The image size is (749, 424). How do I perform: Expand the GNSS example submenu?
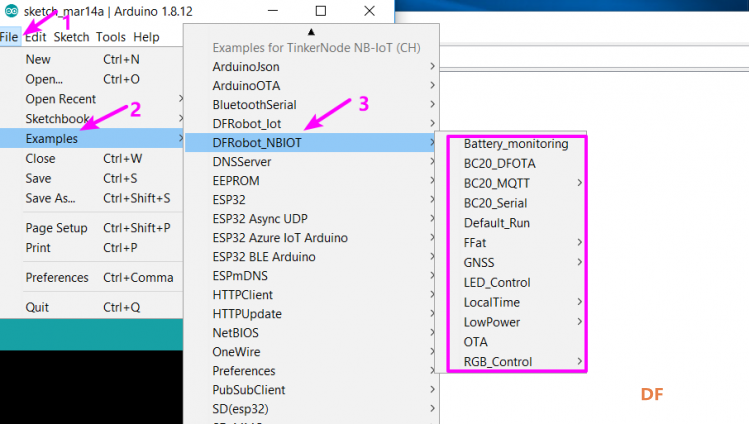pyautogui.click(x=516, y=263)
